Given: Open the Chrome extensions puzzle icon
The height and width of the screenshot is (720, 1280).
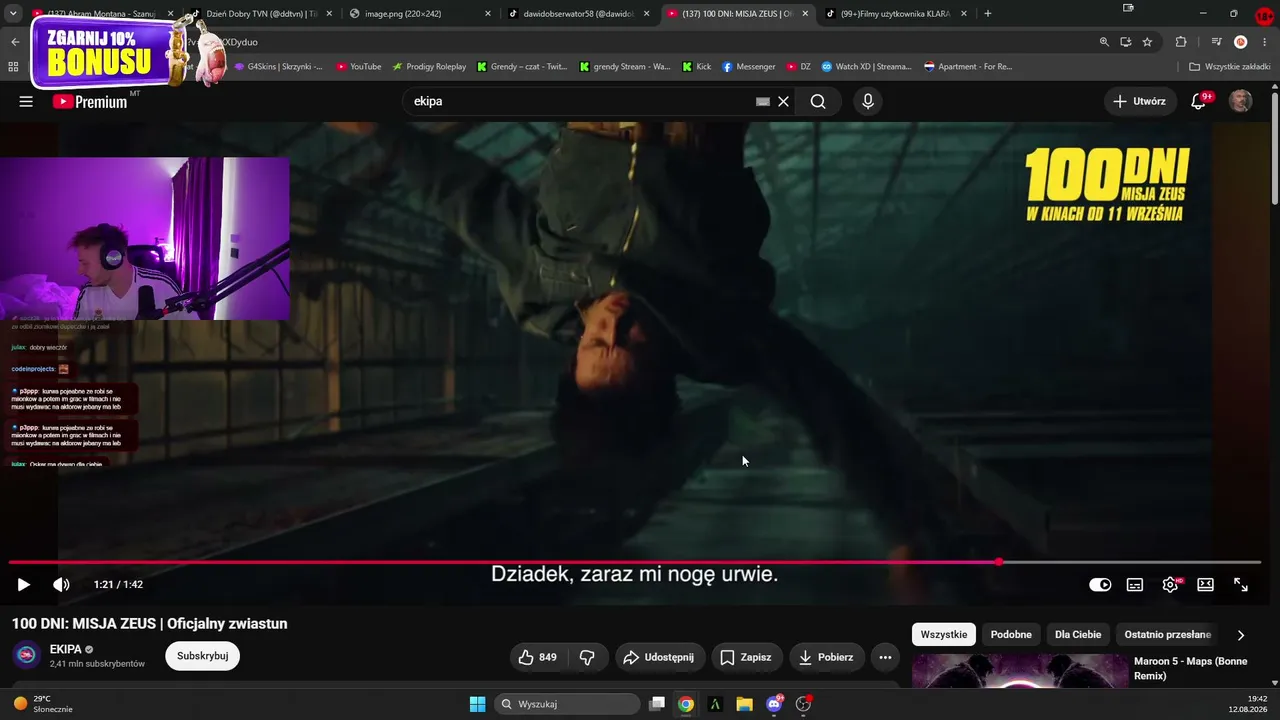Looking at the screenshot, I should coord(1181,42).
